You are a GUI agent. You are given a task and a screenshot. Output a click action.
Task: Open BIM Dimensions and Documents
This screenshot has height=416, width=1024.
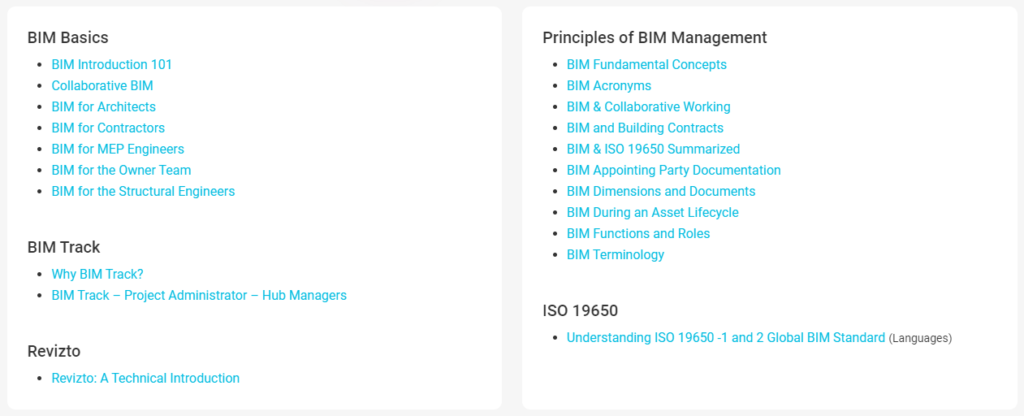click(660, 191)
